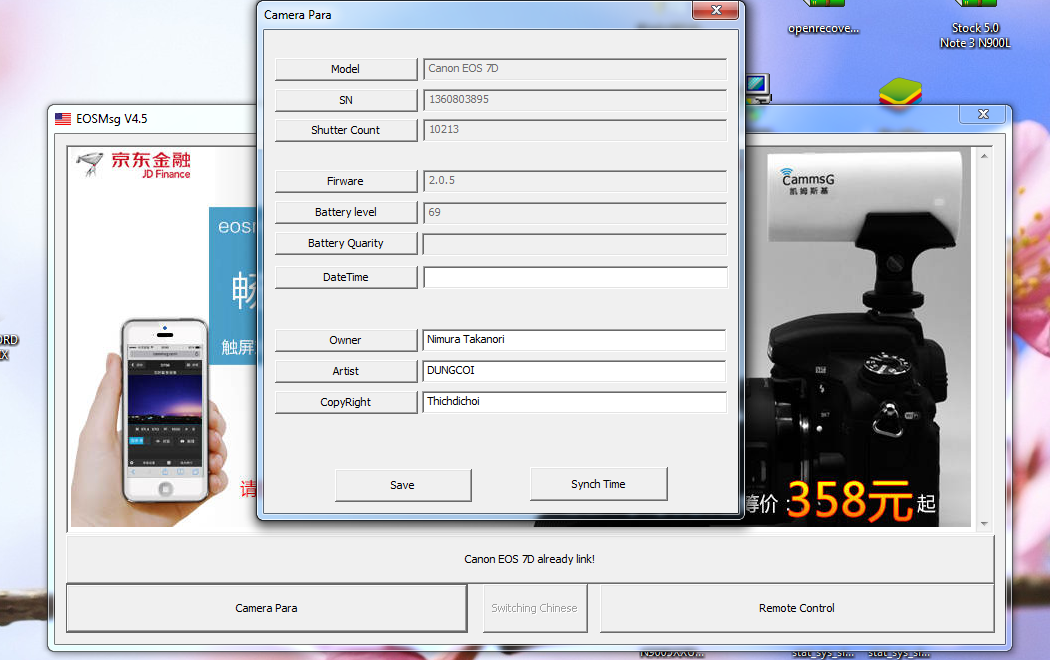Click the JD Finance ad logo
Image resolution: width=1050 pixels, height=660 pixels.
(134, 165)
